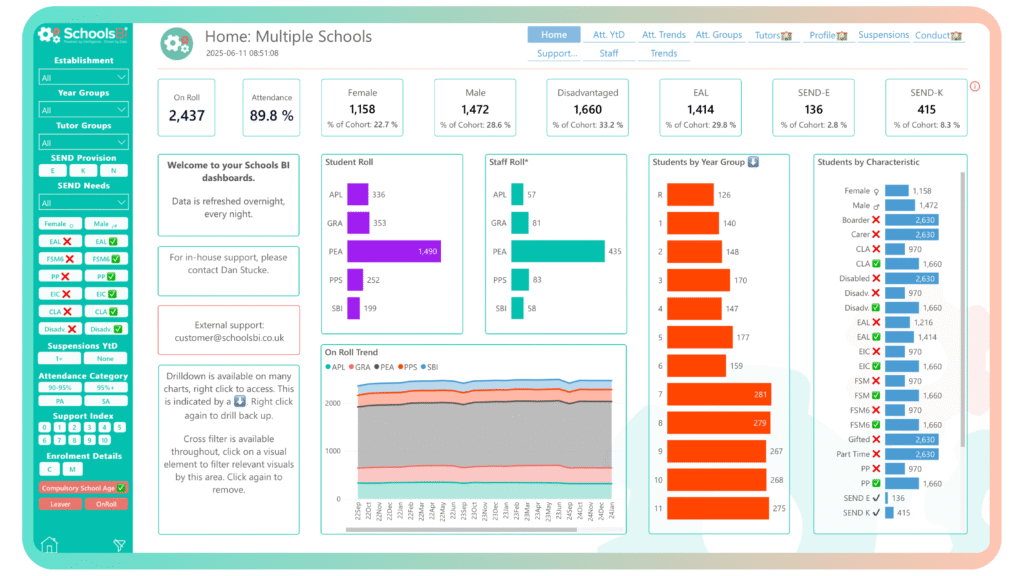The height and width of the screenshot is (576, 1024).
Task: Filter by PA attendance category
Action: [60, 400]
